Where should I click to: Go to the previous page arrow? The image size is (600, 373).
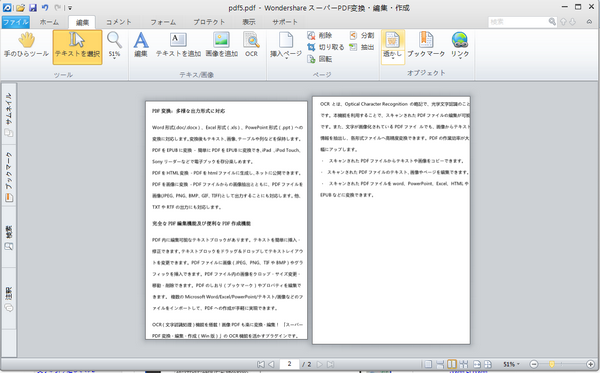pos(271,364)
